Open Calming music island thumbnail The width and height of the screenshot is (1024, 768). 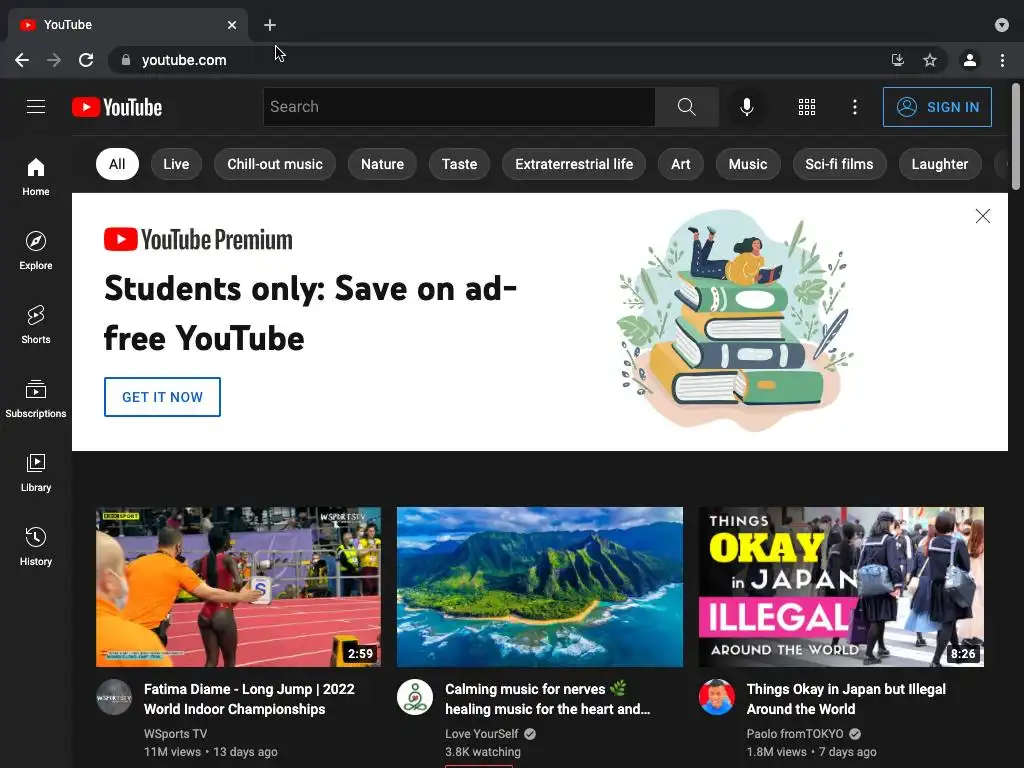point(540,586)
